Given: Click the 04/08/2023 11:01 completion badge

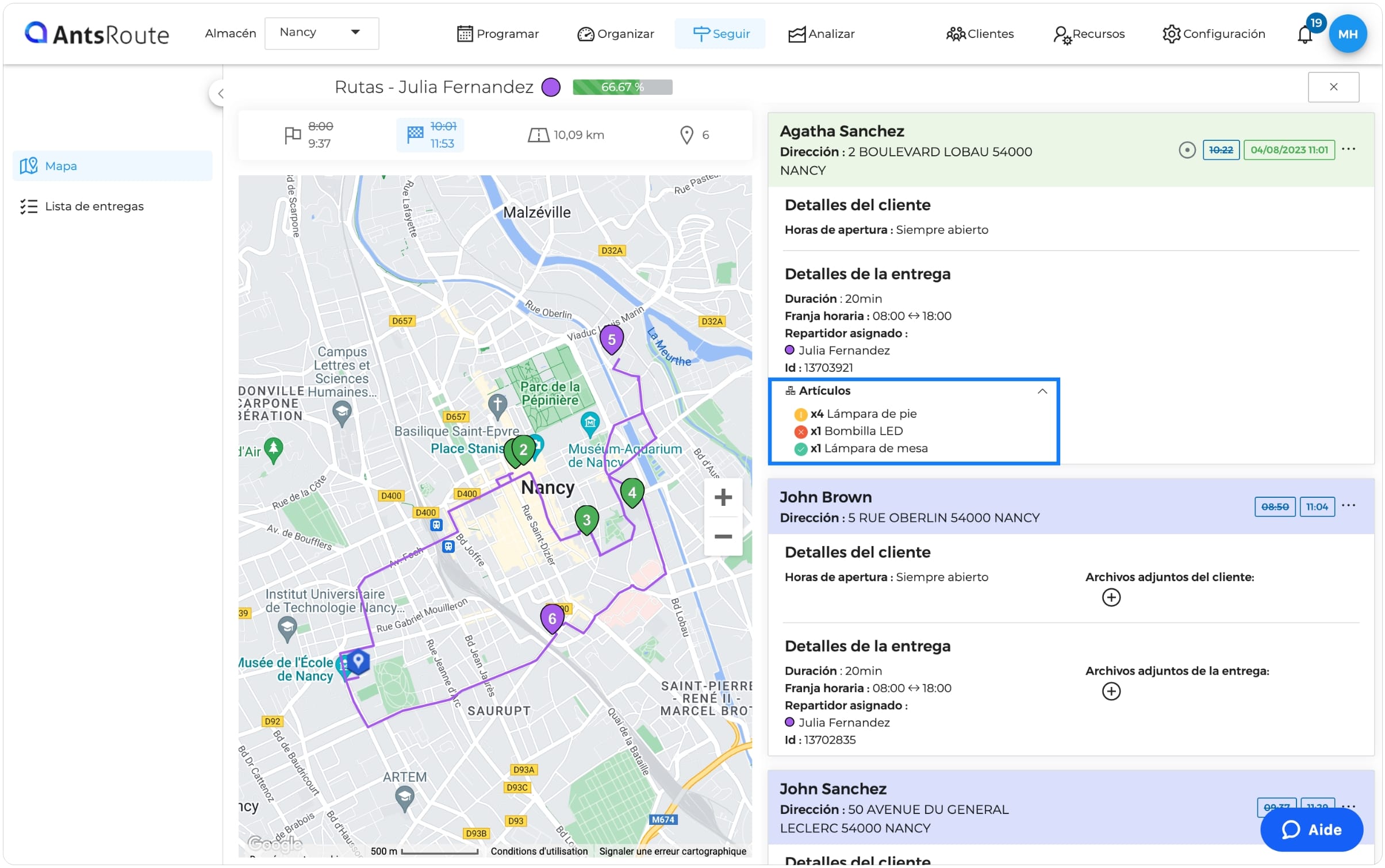Looking at the screenshot, I should (x=1289, y=150).
